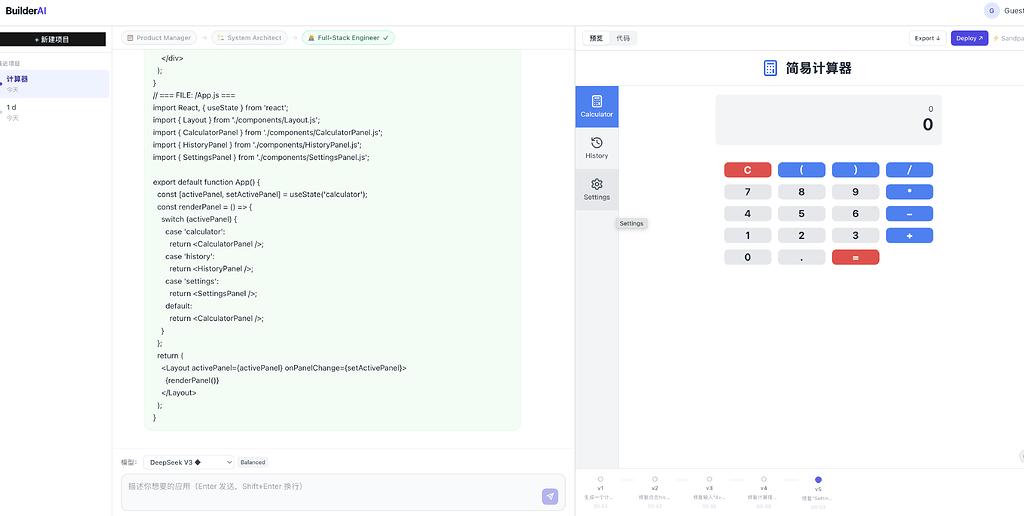
Task: Click the 简易计算器 title text
Action: [x=818, y=68]
